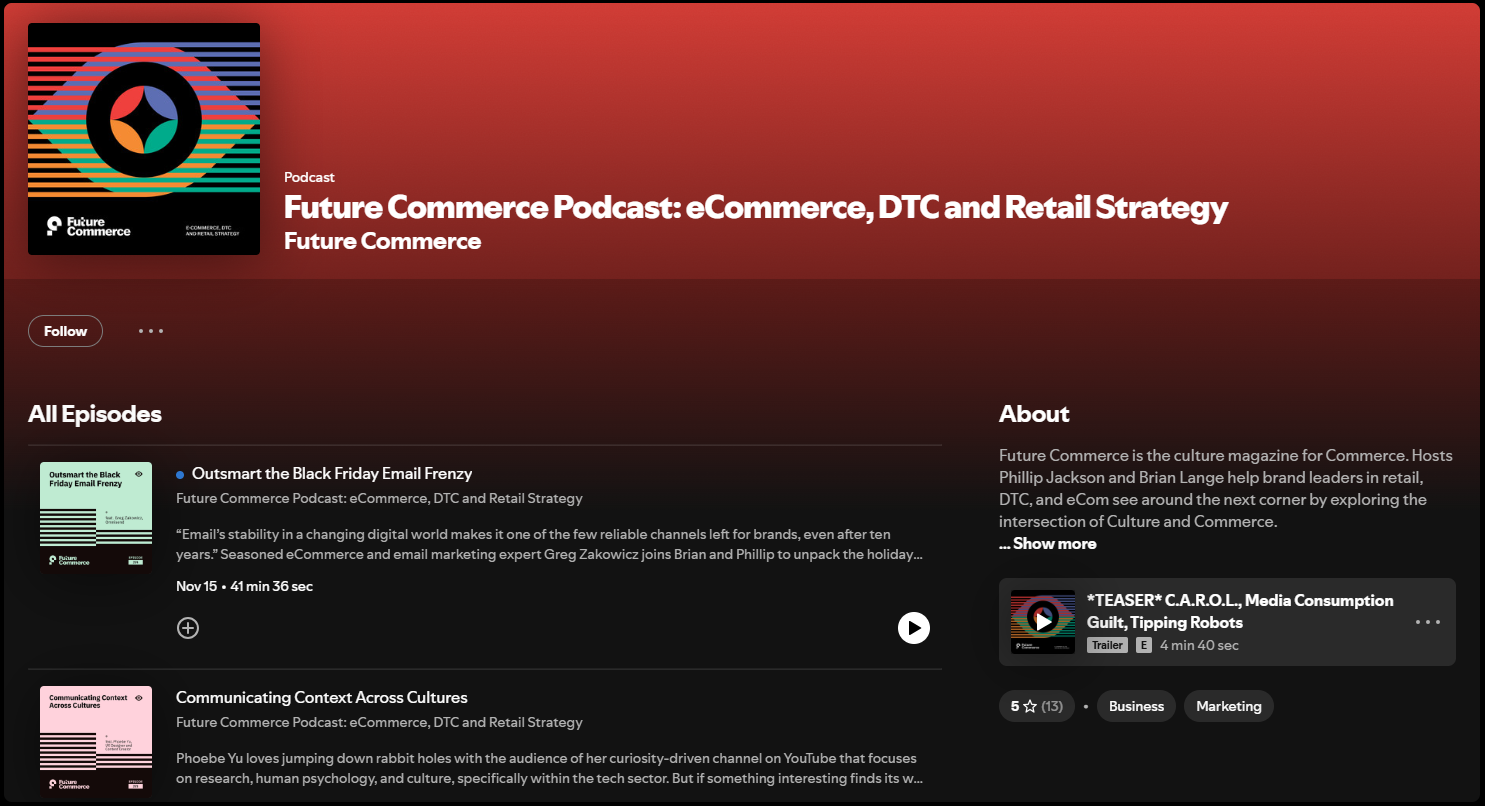This screenshot has width=1485, height=806.
Task: Play the C.A.R.O.L. teaser trailer
Action: 1043,621
